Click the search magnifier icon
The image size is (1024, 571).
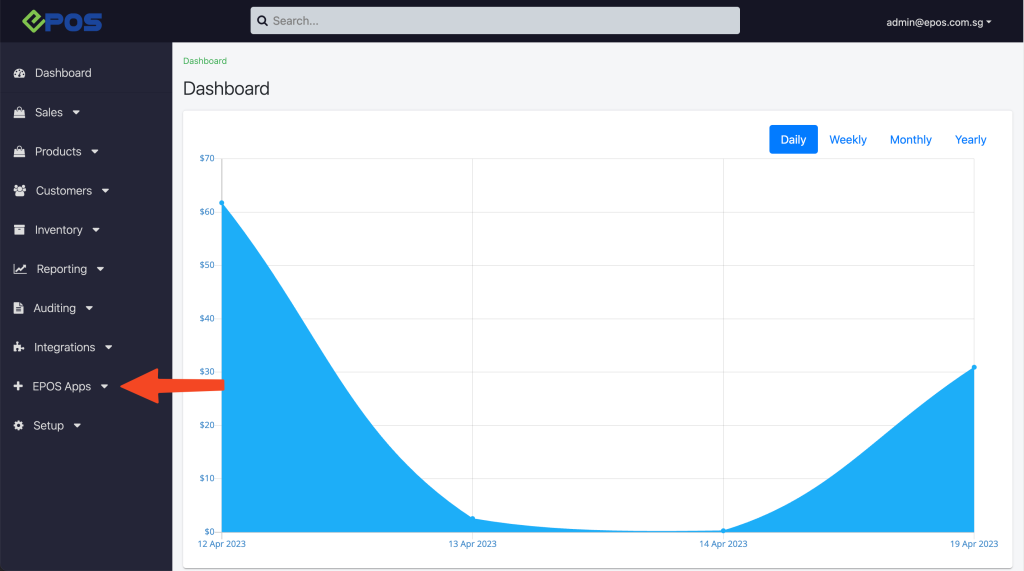(x=263, y=21)
